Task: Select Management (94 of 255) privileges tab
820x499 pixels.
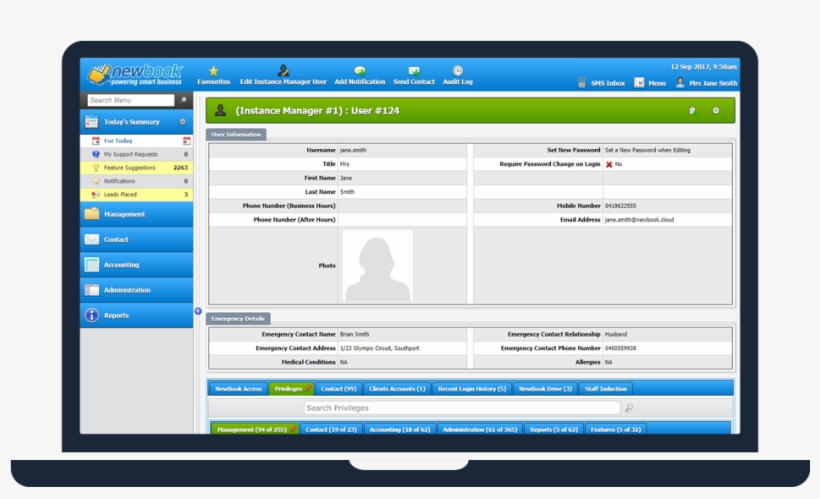Action: [255, 429]
